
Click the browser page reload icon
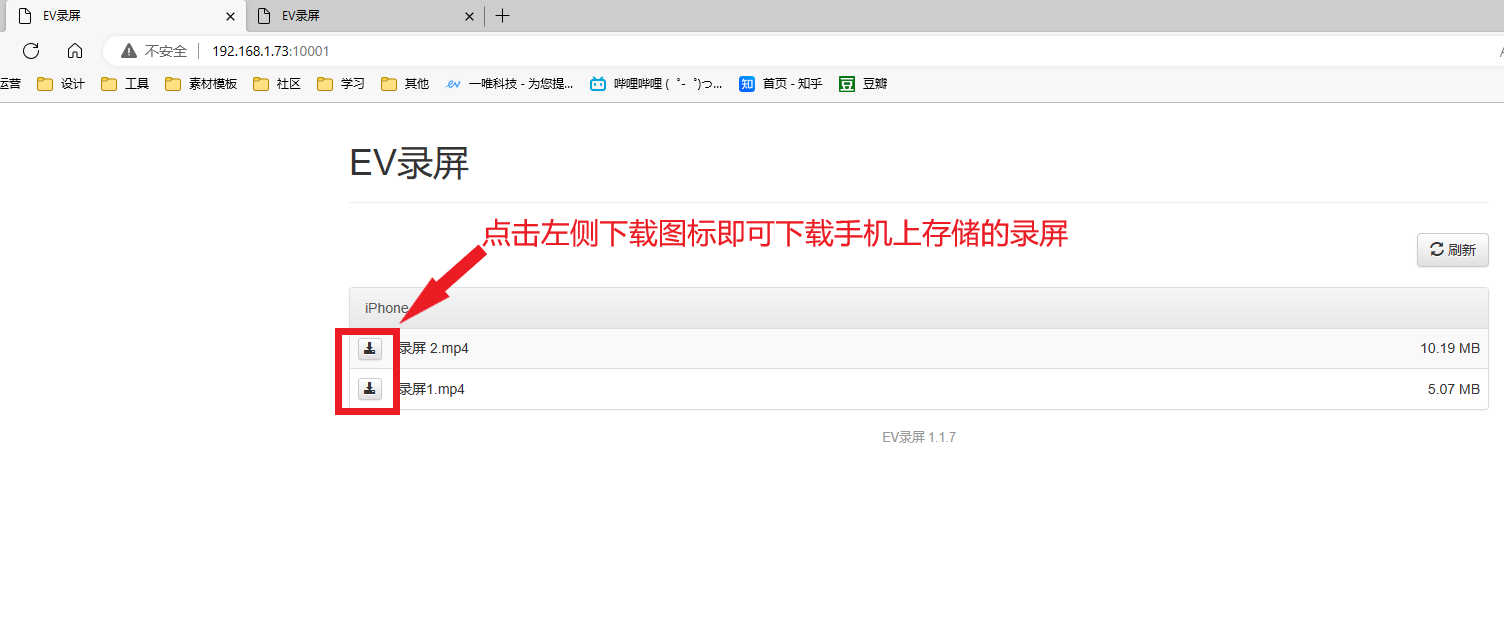30,51
